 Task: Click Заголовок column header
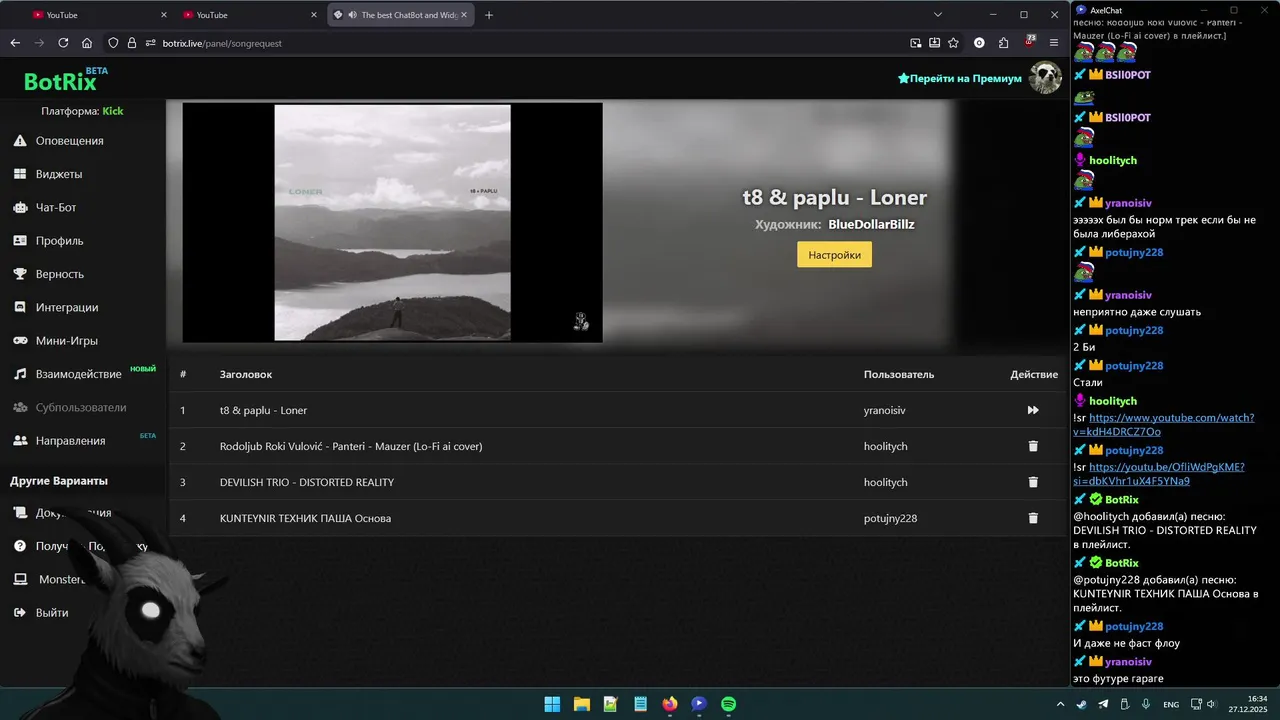246,374
